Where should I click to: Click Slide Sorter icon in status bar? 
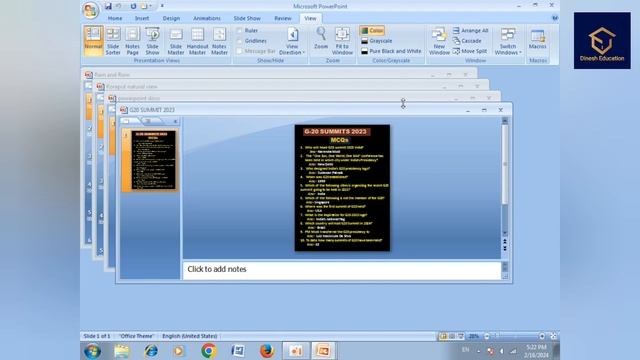tap(452, 336)
